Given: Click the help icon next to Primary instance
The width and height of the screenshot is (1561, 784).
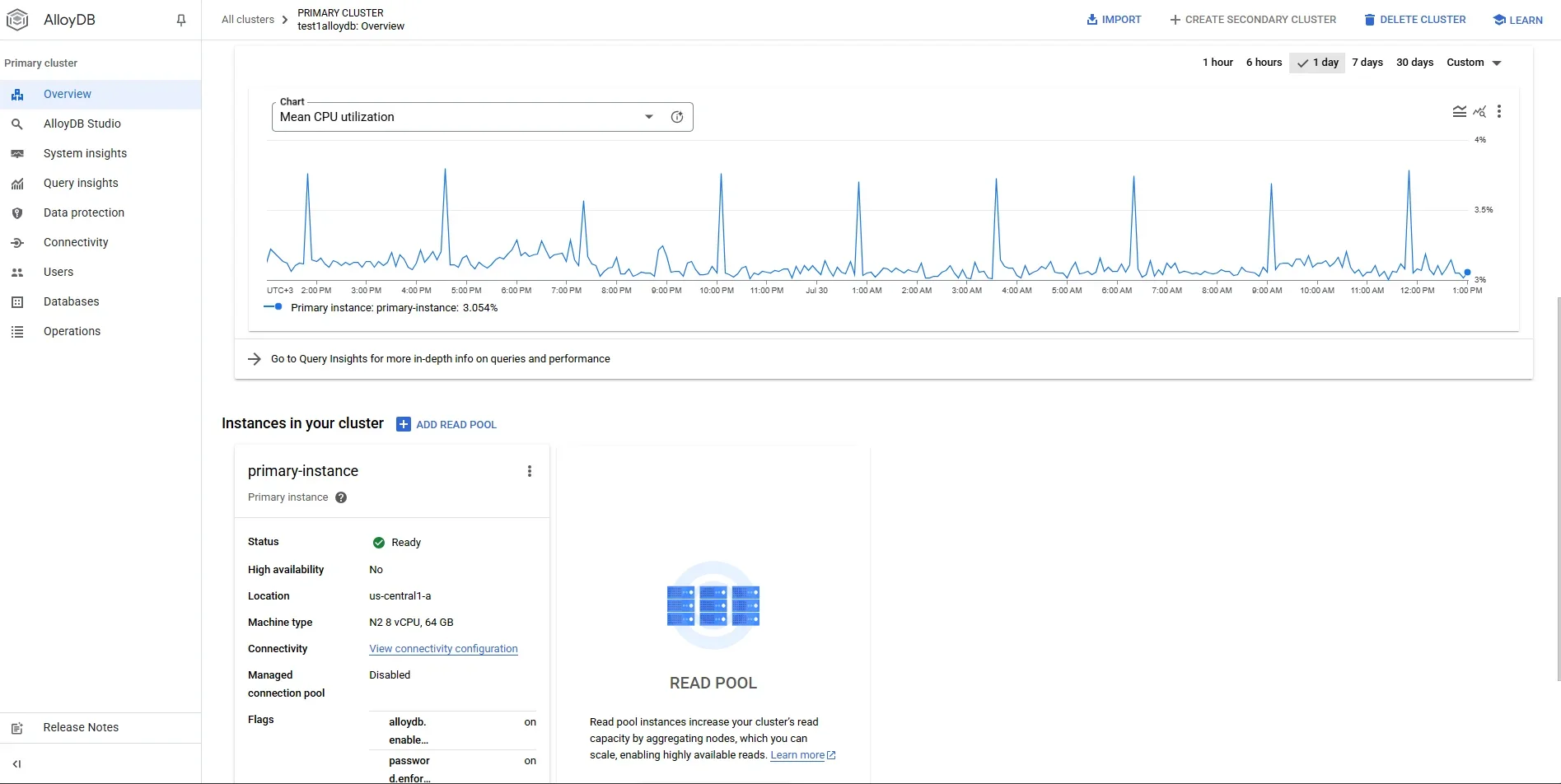Looking at the screenshot, I should click(340, 497).
